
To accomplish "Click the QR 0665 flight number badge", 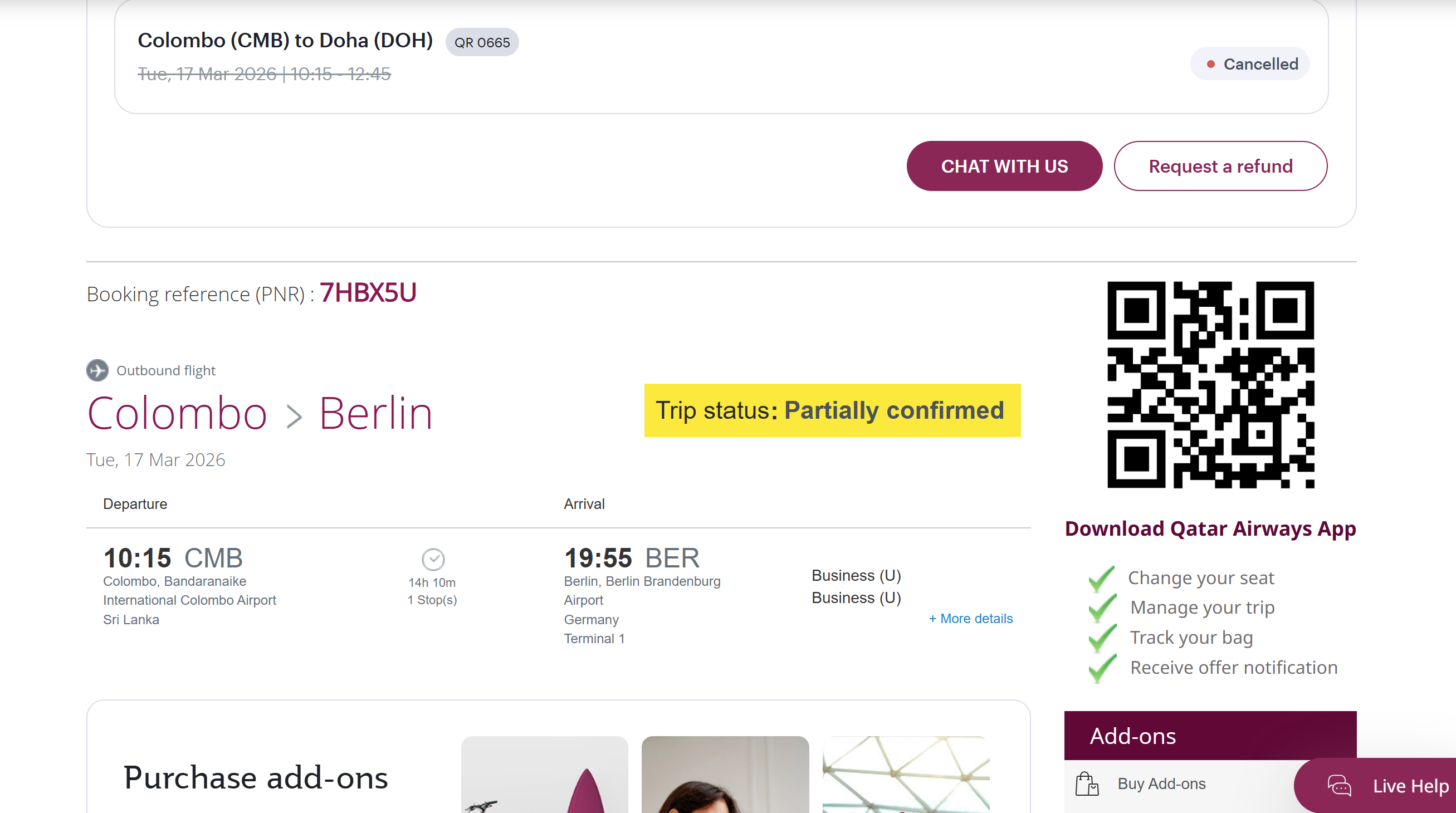I will 482,42.
